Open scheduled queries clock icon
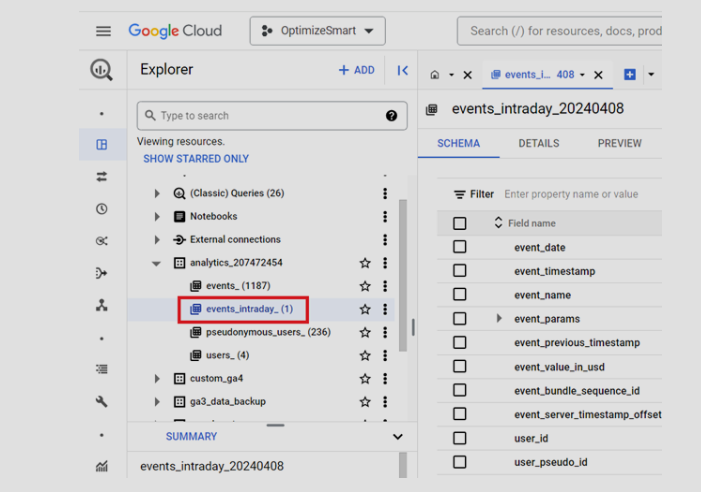701x492 pixels. point(101,209)
